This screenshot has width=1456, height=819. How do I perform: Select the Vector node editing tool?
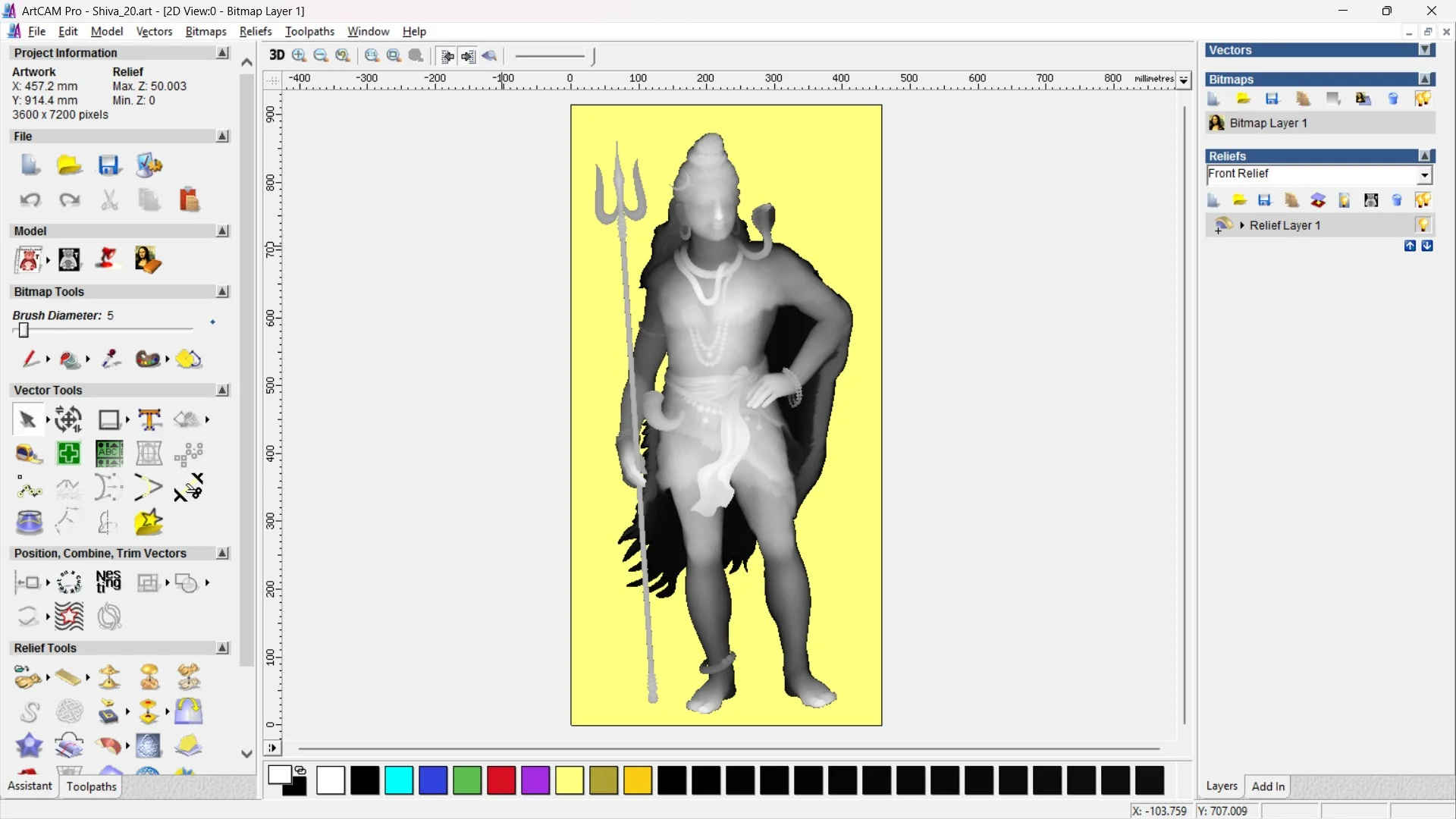pos(28,489)
